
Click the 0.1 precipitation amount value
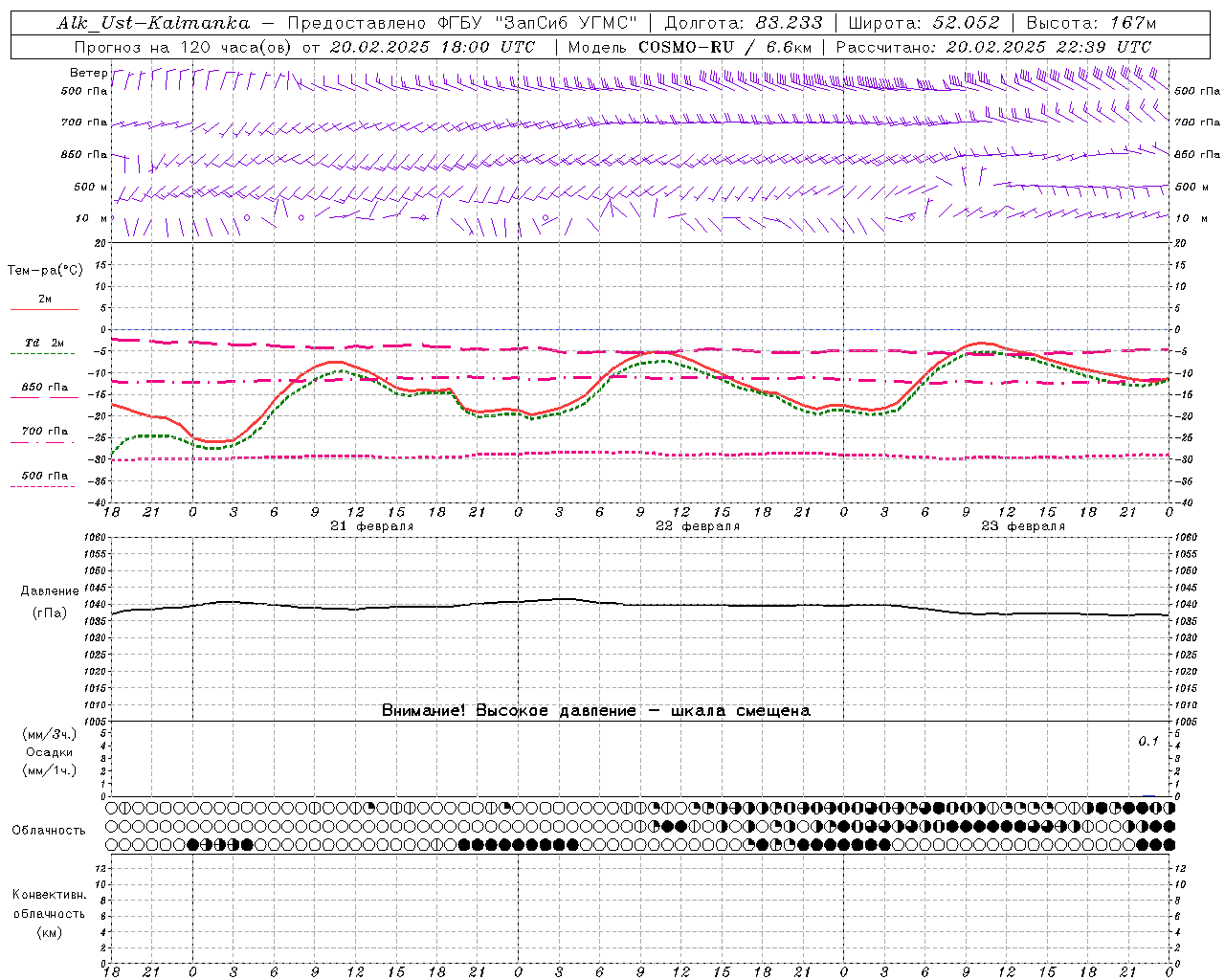coord(1147,741)
